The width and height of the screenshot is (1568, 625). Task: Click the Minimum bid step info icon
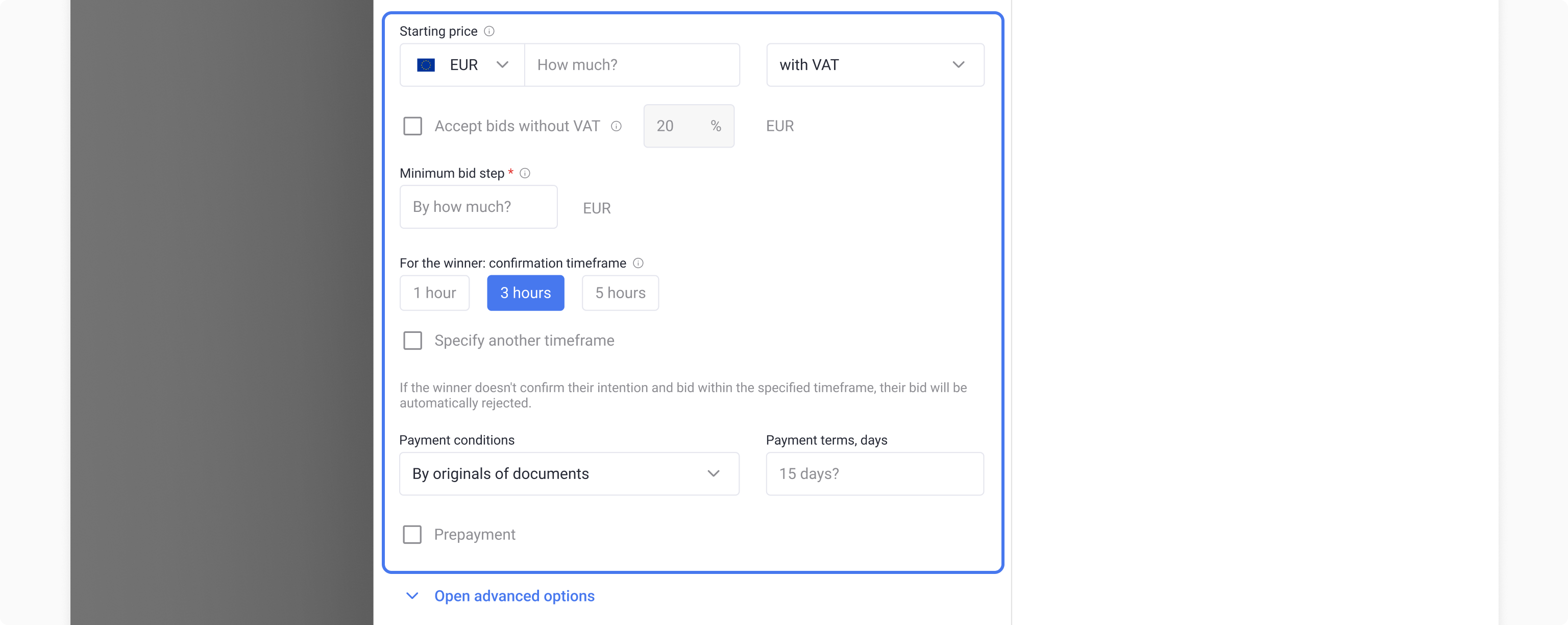pyautogui.click(x=525, y=174)
